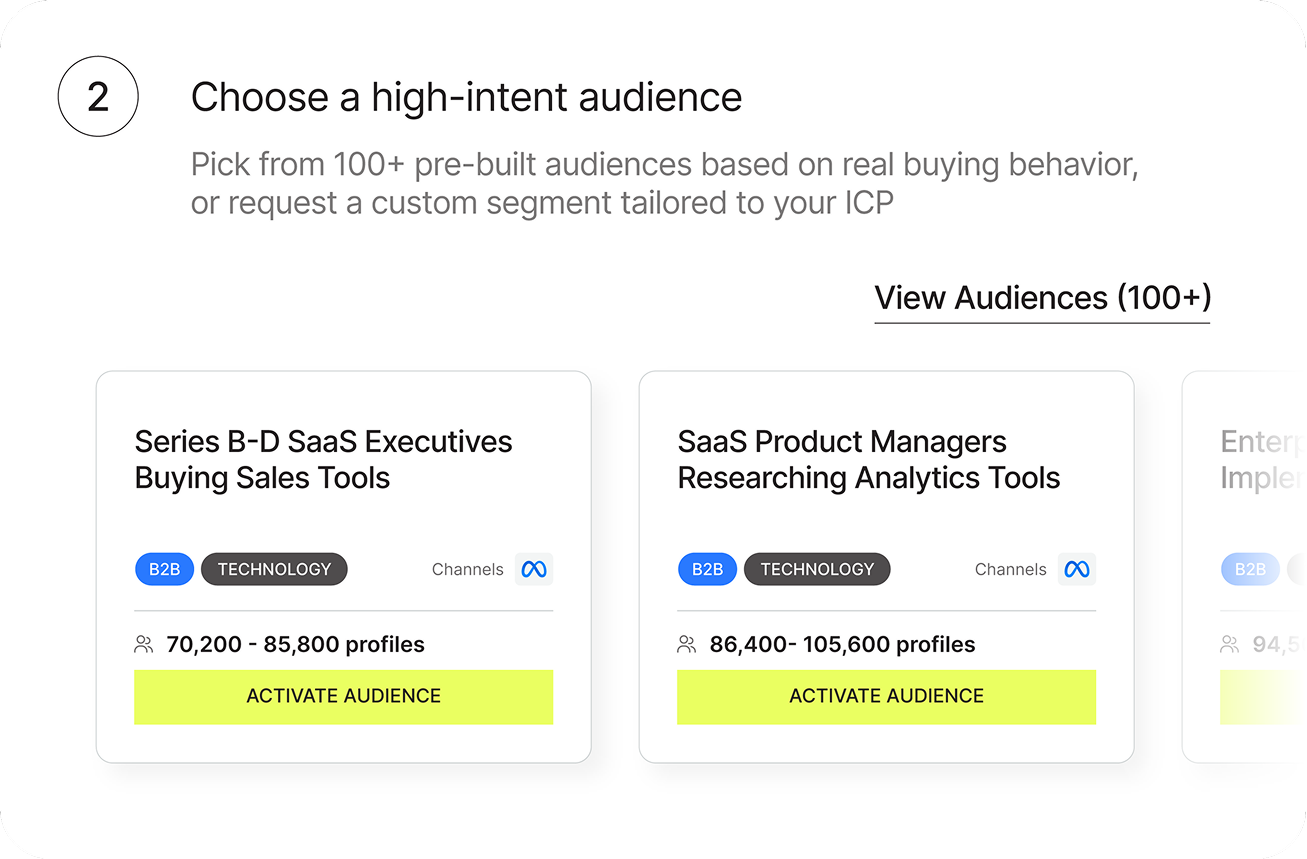Click the Meta channel icon on Series B-D card
The width and height of the screenshot is (1307, 859).
click(x=534, y=569)
